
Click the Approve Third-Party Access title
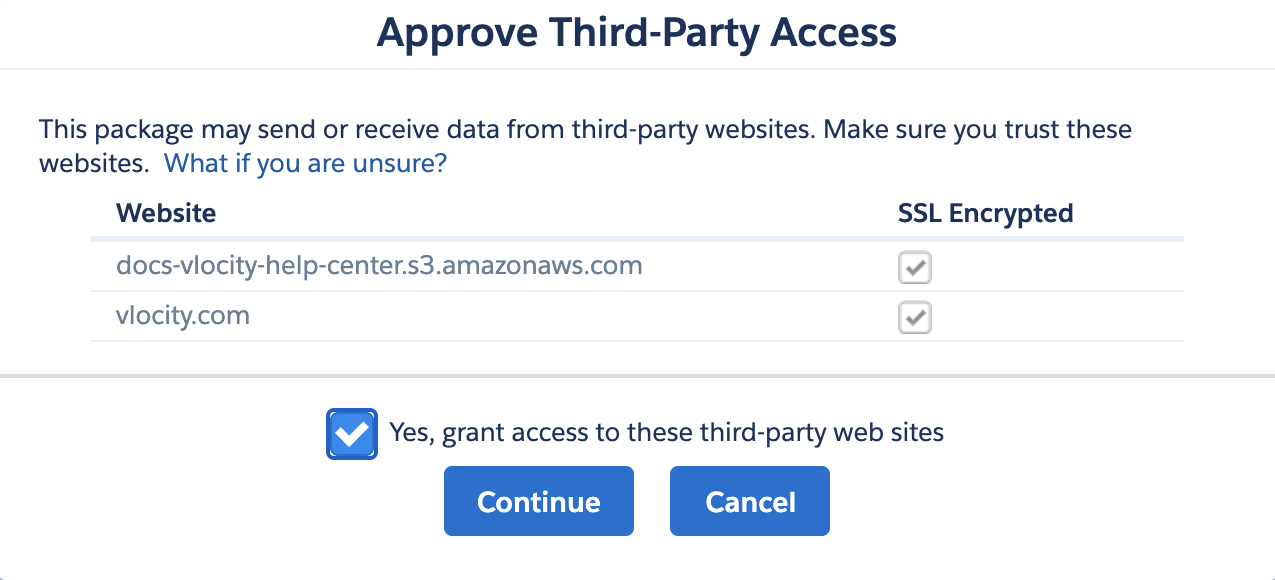pos(637,32)
